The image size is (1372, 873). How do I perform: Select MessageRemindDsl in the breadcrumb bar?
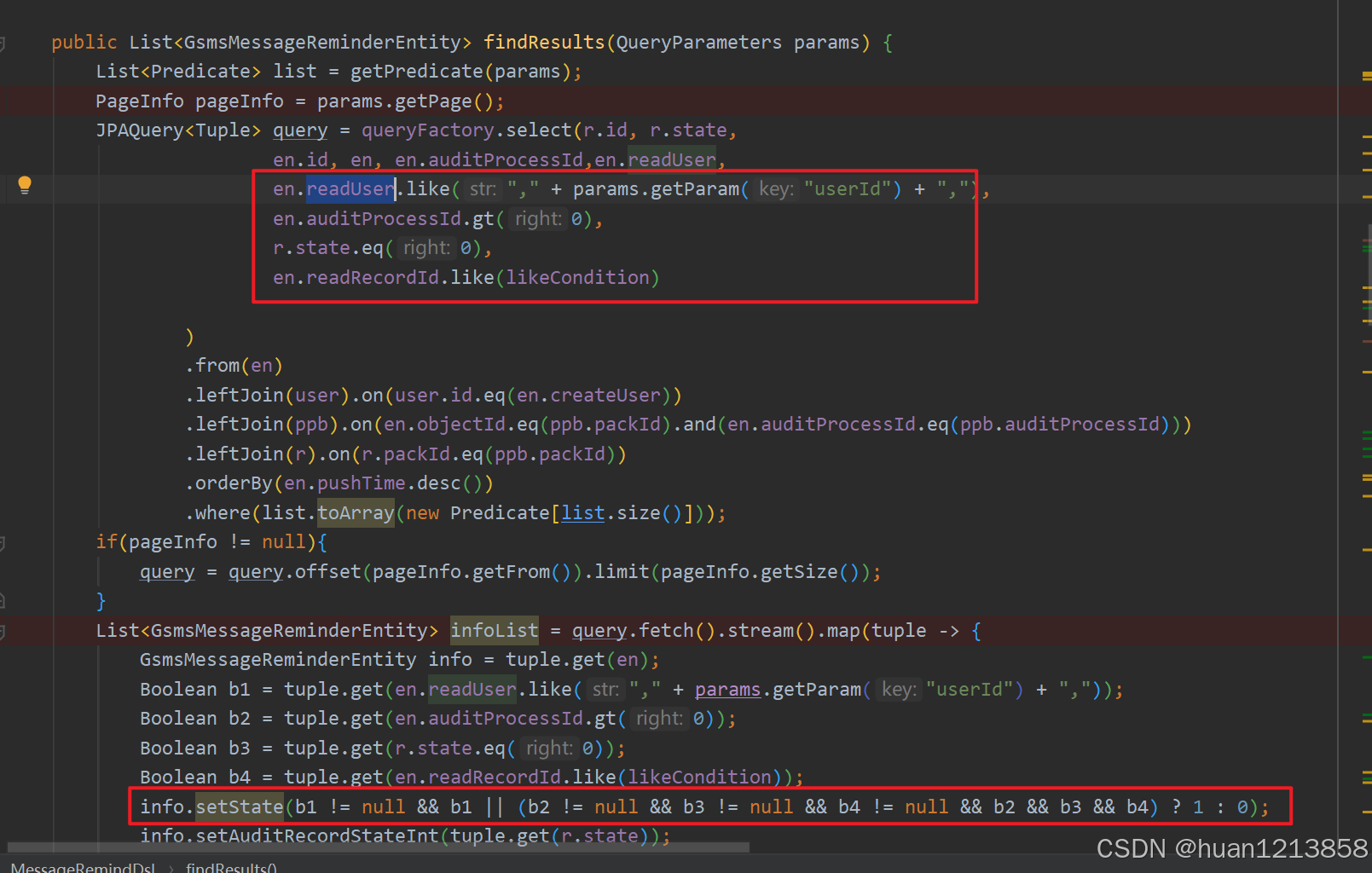click(x=83, y=867)
